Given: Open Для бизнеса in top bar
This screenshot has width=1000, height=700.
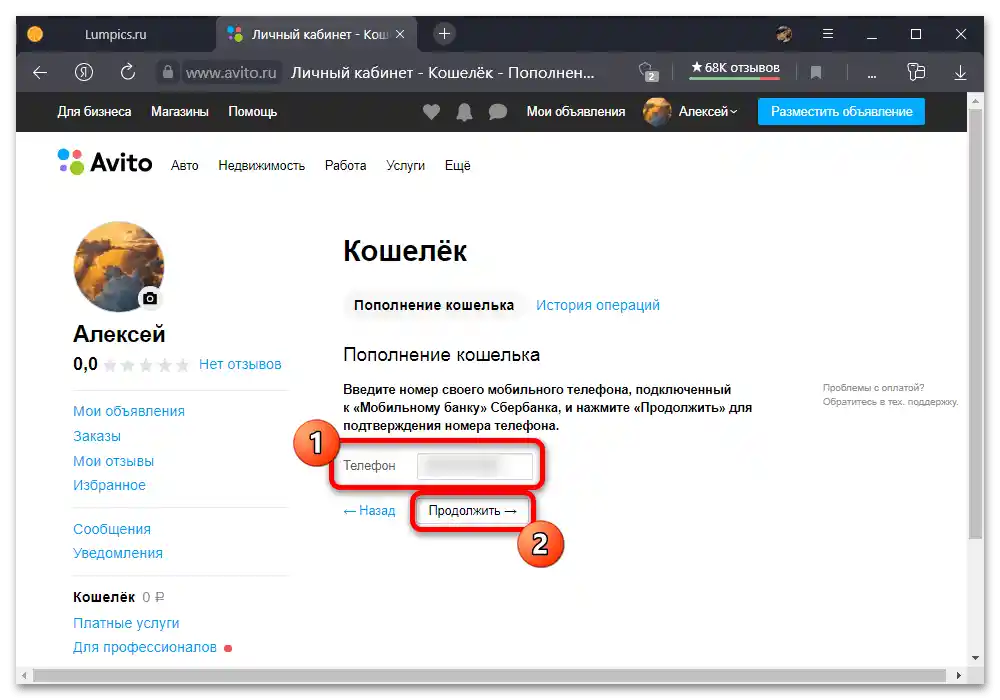Looking at the screenshot, I should [94, 112].
